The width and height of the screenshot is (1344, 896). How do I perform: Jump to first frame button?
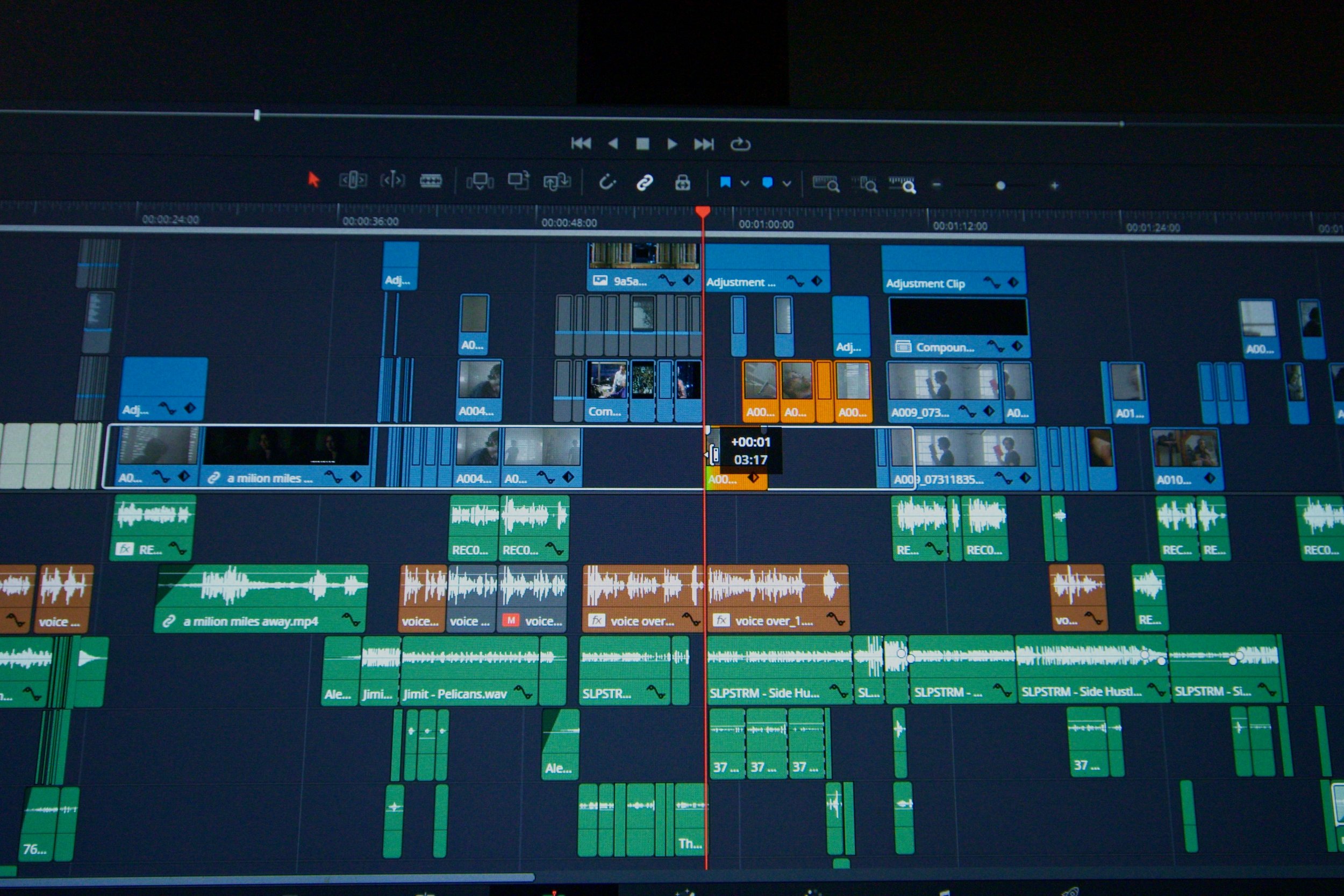[581, 144]
